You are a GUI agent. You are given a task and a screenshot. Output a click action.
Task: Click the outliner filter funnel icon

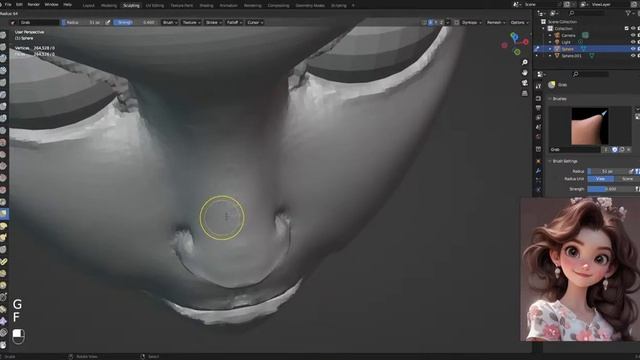pyautogui.click(x=628, y=13)
